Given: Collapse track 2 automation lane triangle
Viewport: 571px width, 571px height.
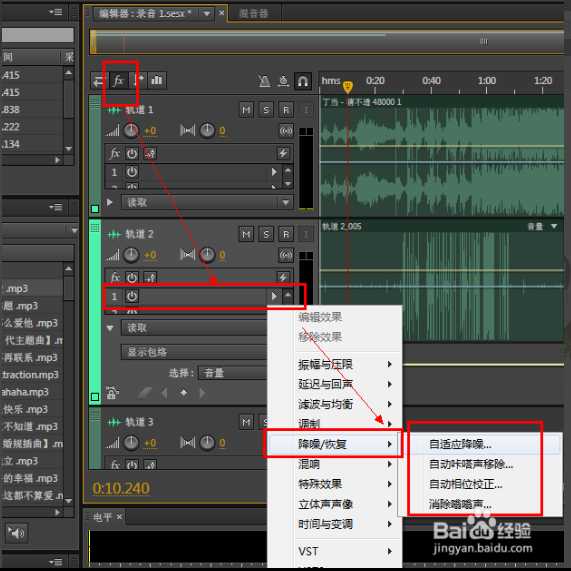Looking at the screenshot, I should click(110, 328).
